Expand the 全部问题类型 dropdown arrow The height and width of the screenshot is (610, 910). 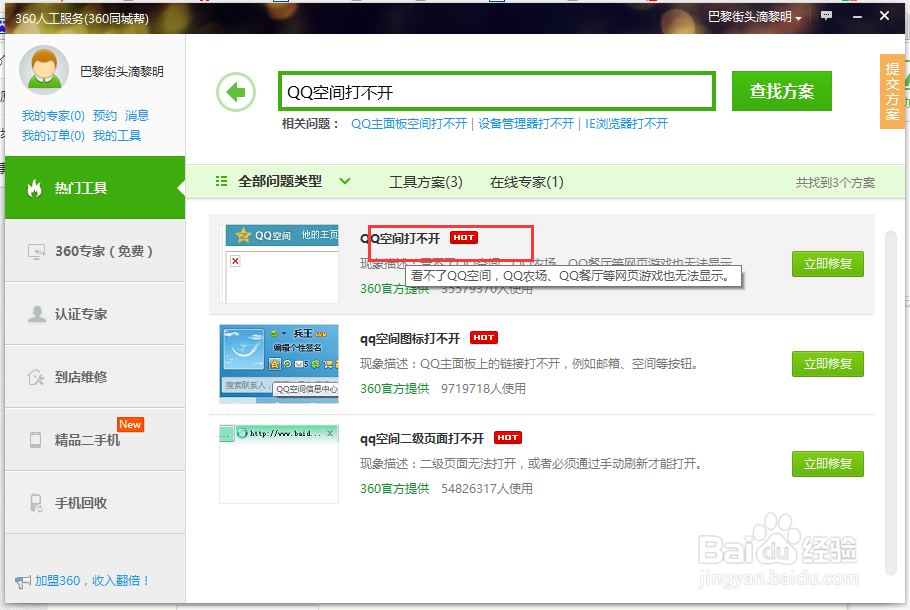[345, 181]
